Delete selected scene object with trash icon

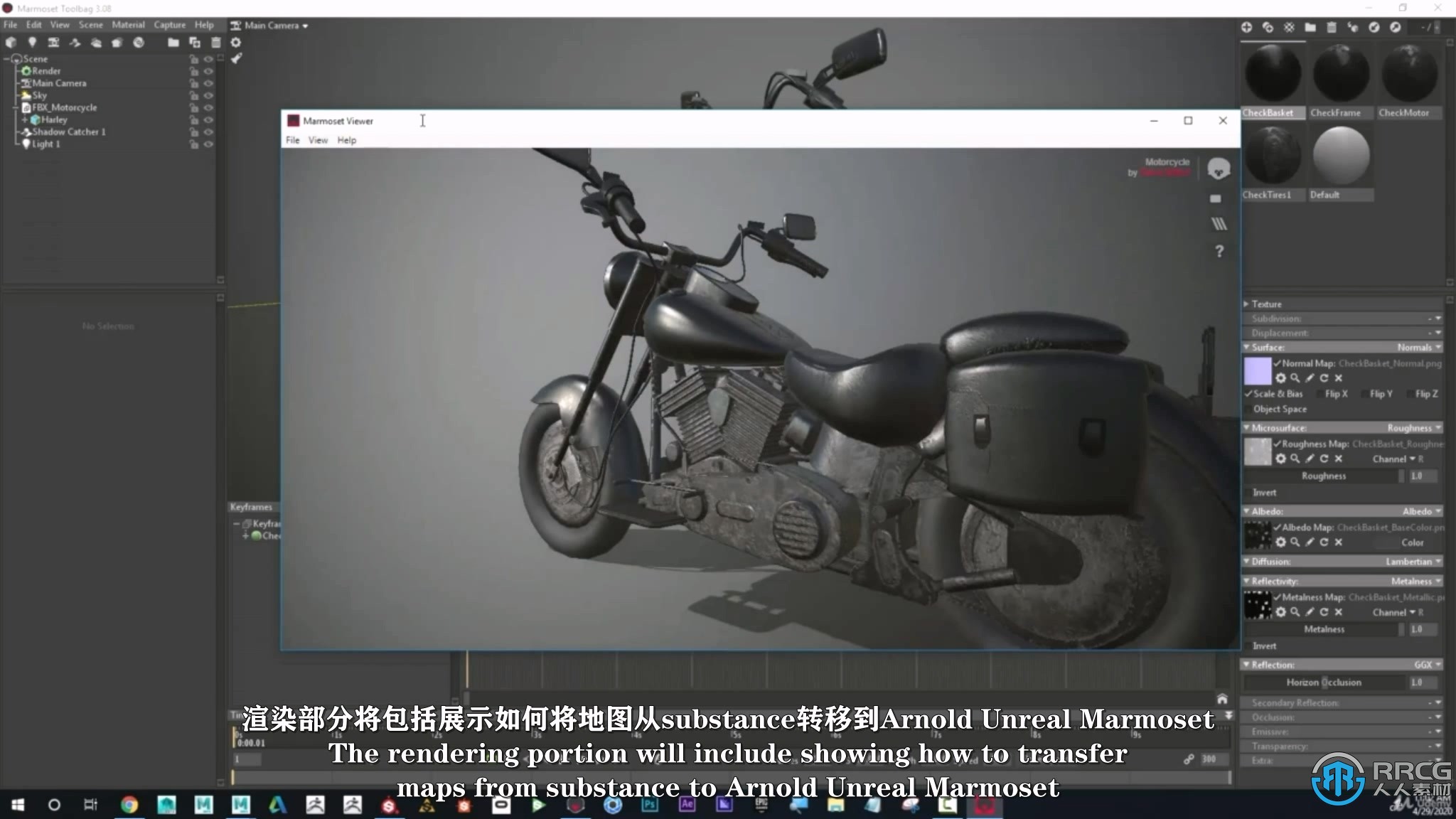(x=215, y=43)
